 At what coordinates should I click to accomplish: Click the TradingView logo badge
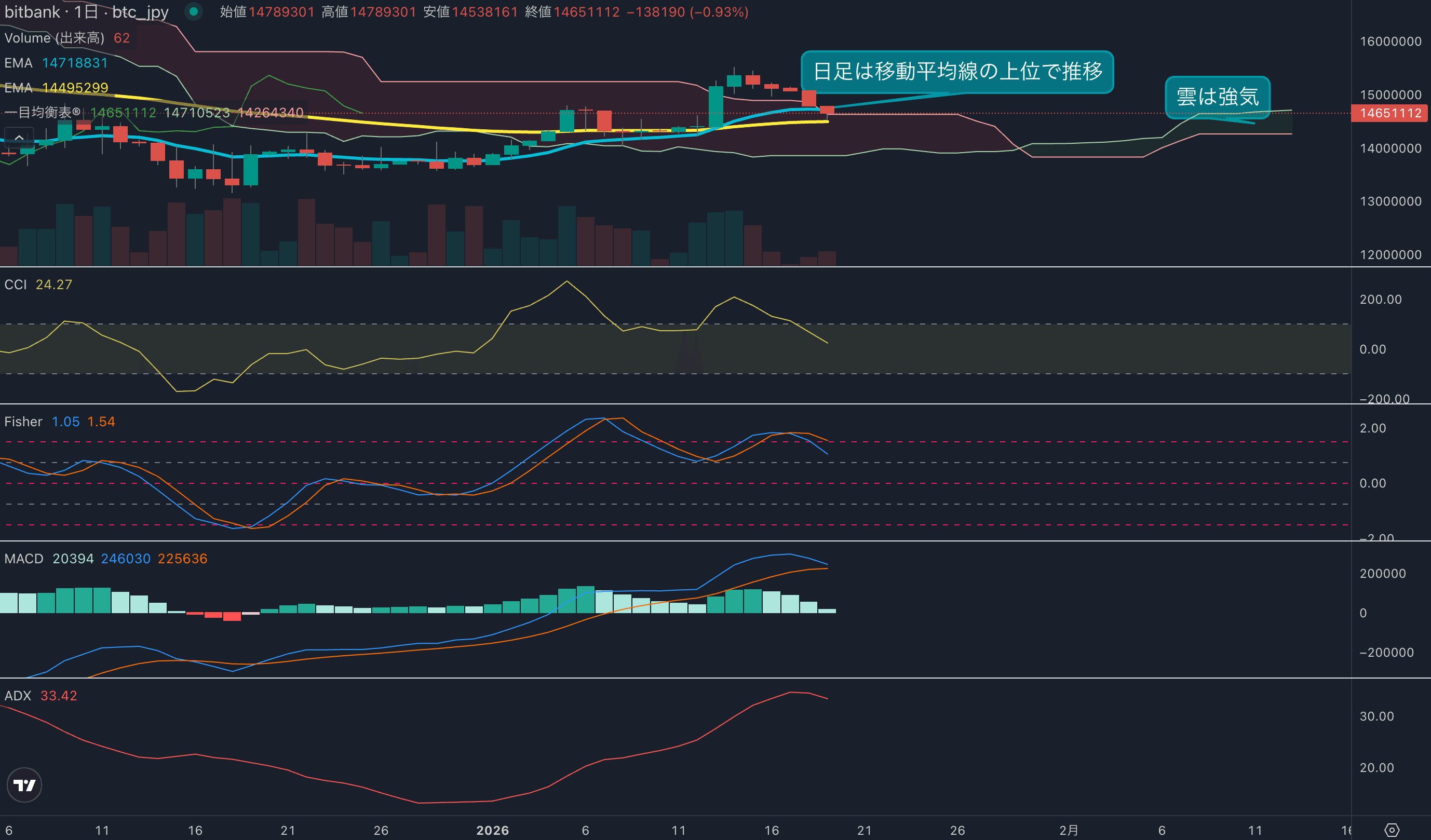[x=24, y=785]
